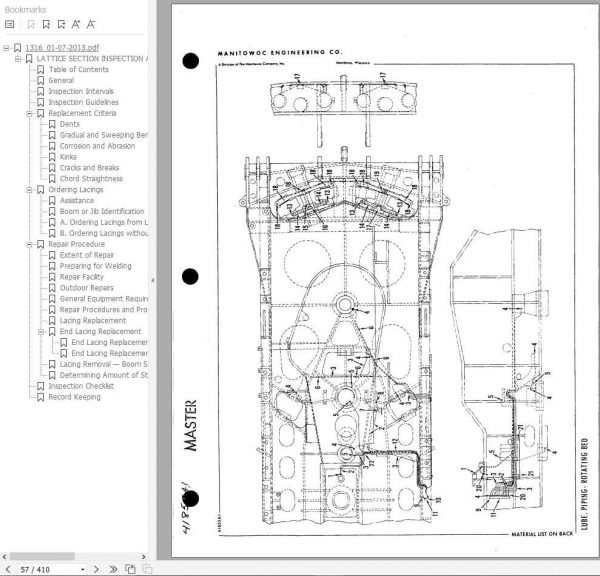
Task: Jump to the last page
Action: (x=113, y=569)
